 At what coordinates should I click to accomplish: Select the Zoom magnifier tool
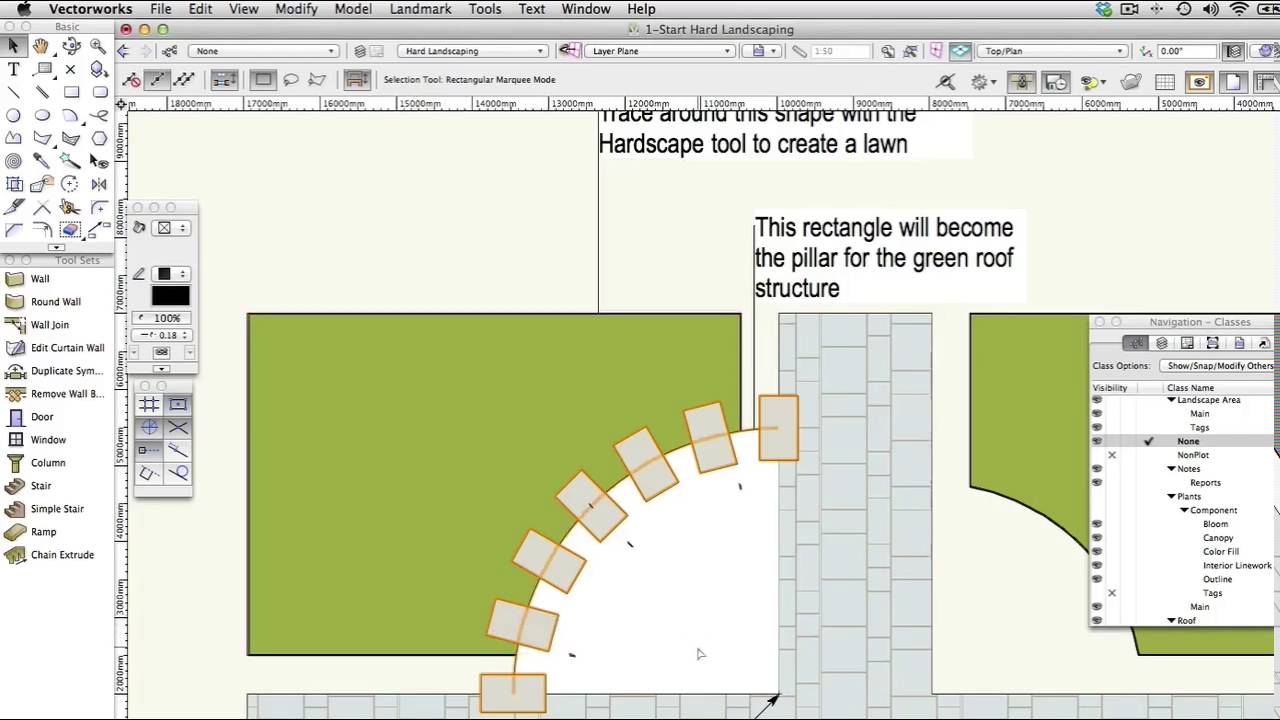click(98, 46)
